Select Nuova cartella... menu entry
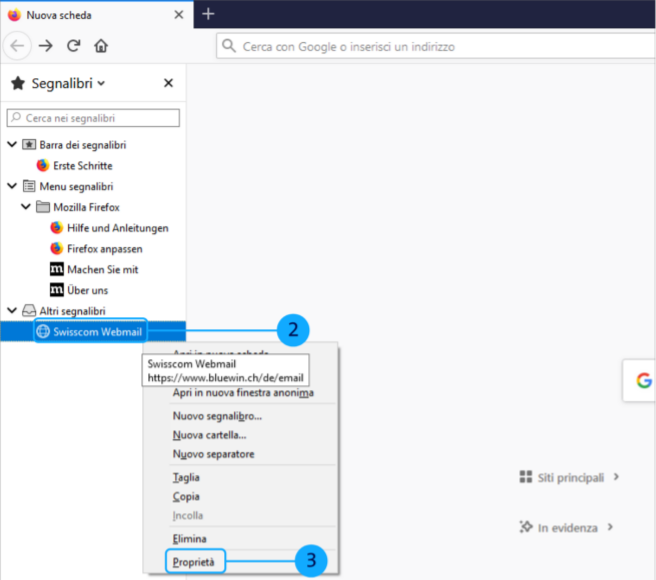The image size is (656, 580). 209,435
